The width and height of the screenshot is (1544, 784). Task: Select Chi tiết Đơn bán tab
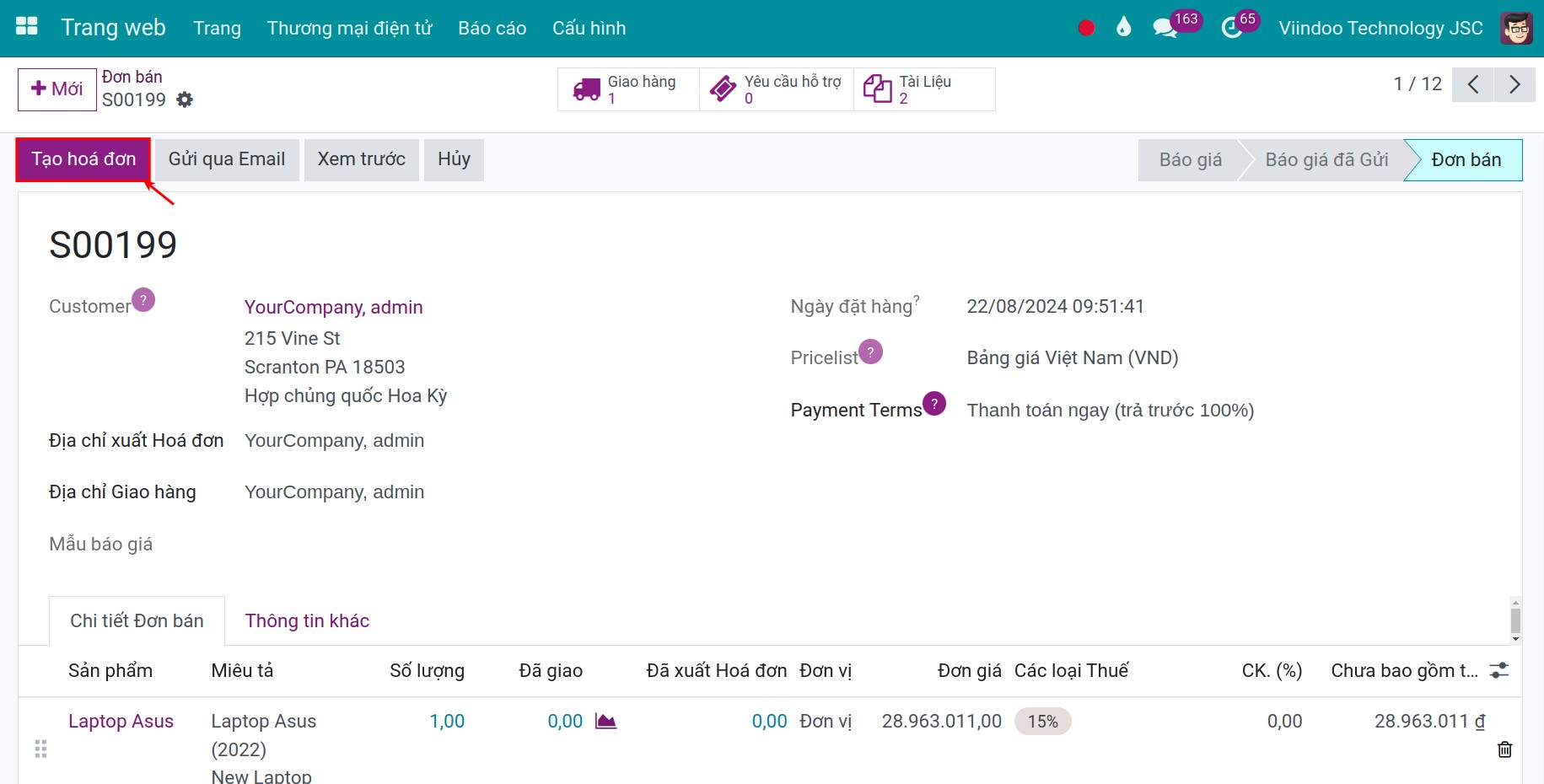pyautogui.click(x=137, y=621)
